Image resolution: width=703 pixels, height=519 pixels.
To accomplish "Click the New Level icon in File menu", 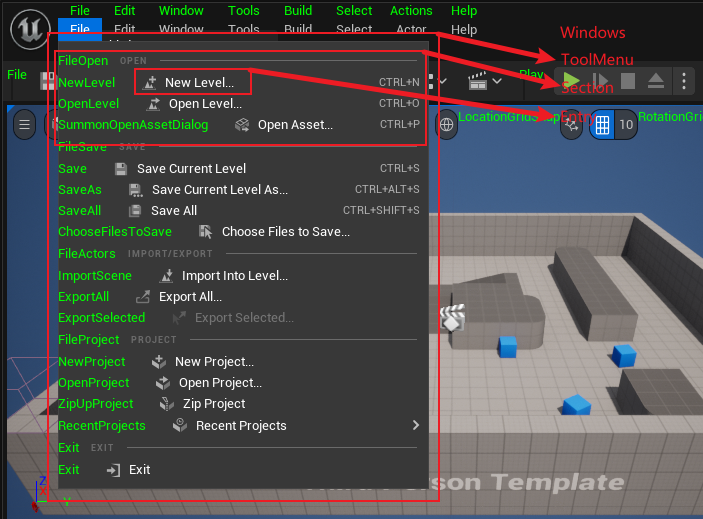I will [x=150, y=83].
